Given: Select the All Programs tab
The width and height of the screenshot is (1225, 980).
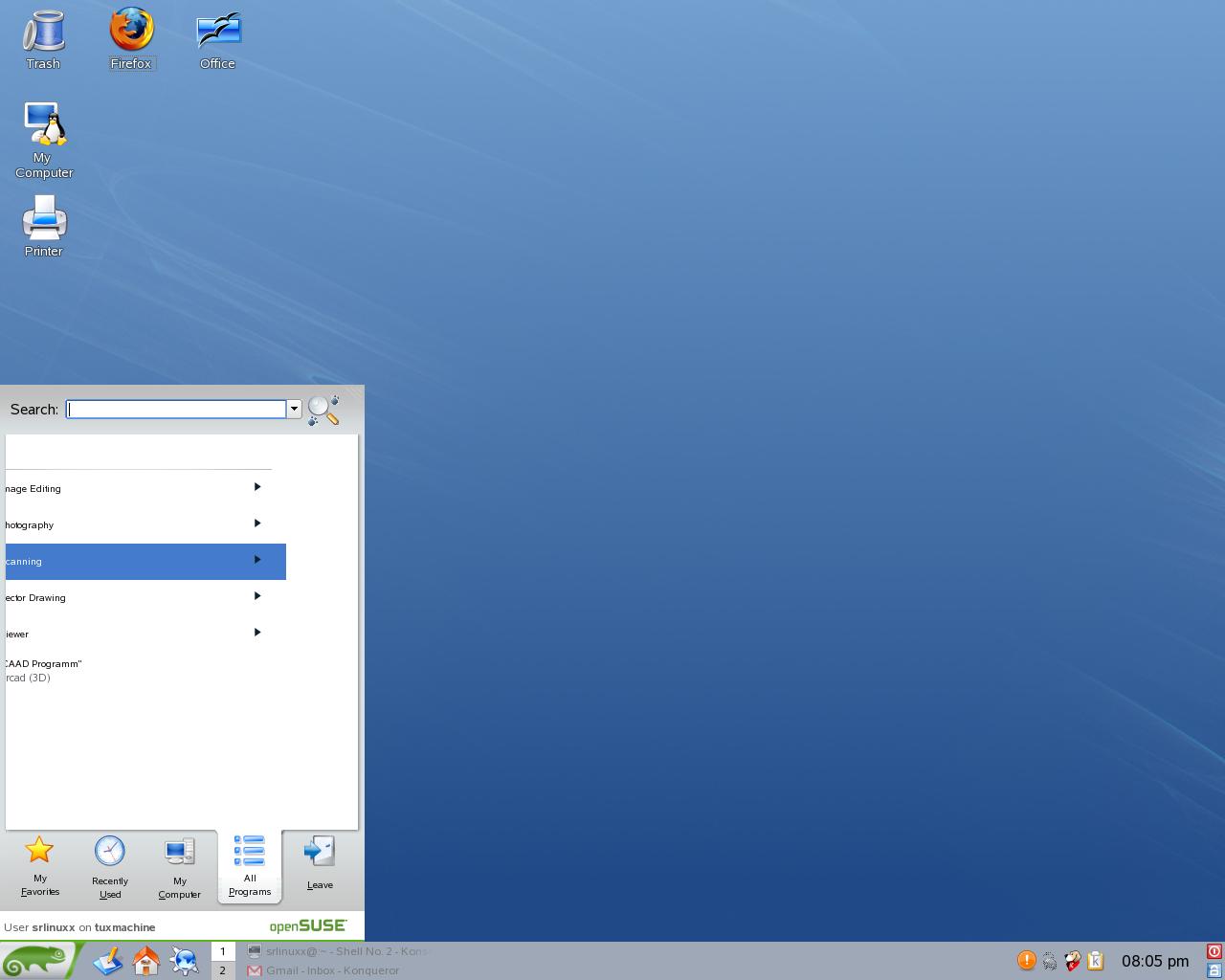Looking at the screenshot, I should [x=250, y=866].
